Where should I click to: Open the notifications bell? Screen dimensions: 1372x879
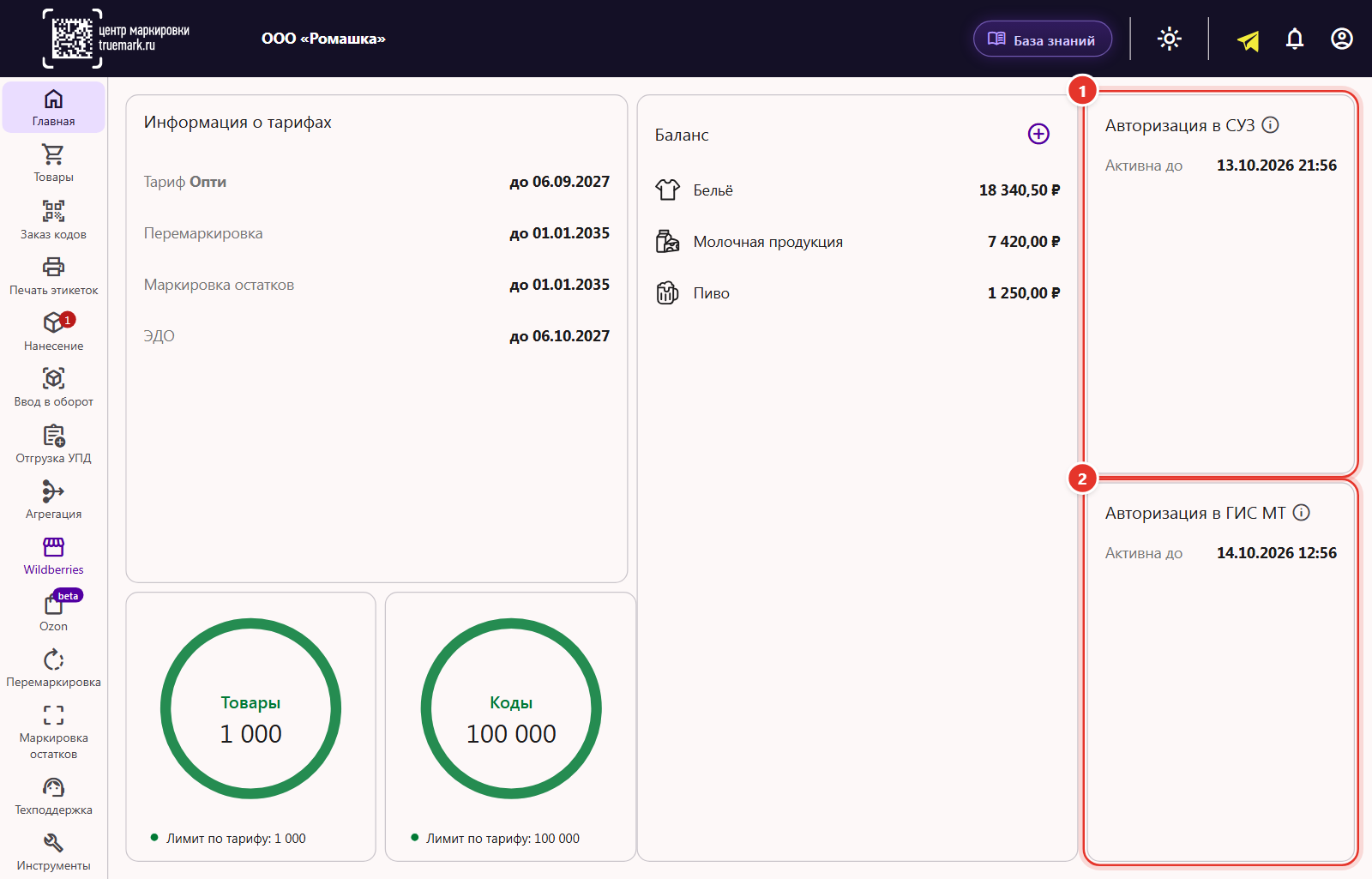click(x=1295, y=39)
